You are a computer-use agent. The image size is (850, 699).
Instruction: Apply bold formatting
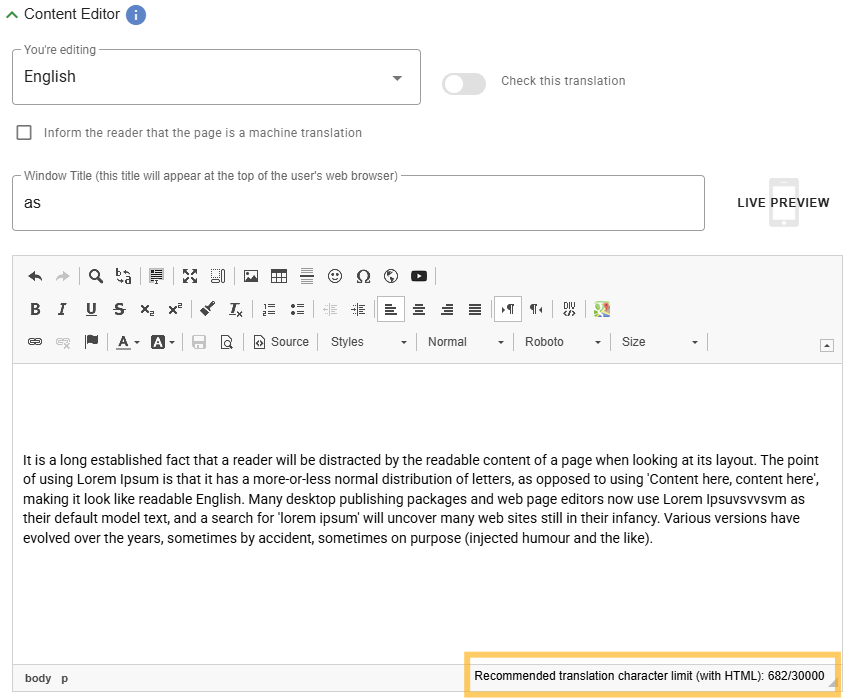pos(35,310)
